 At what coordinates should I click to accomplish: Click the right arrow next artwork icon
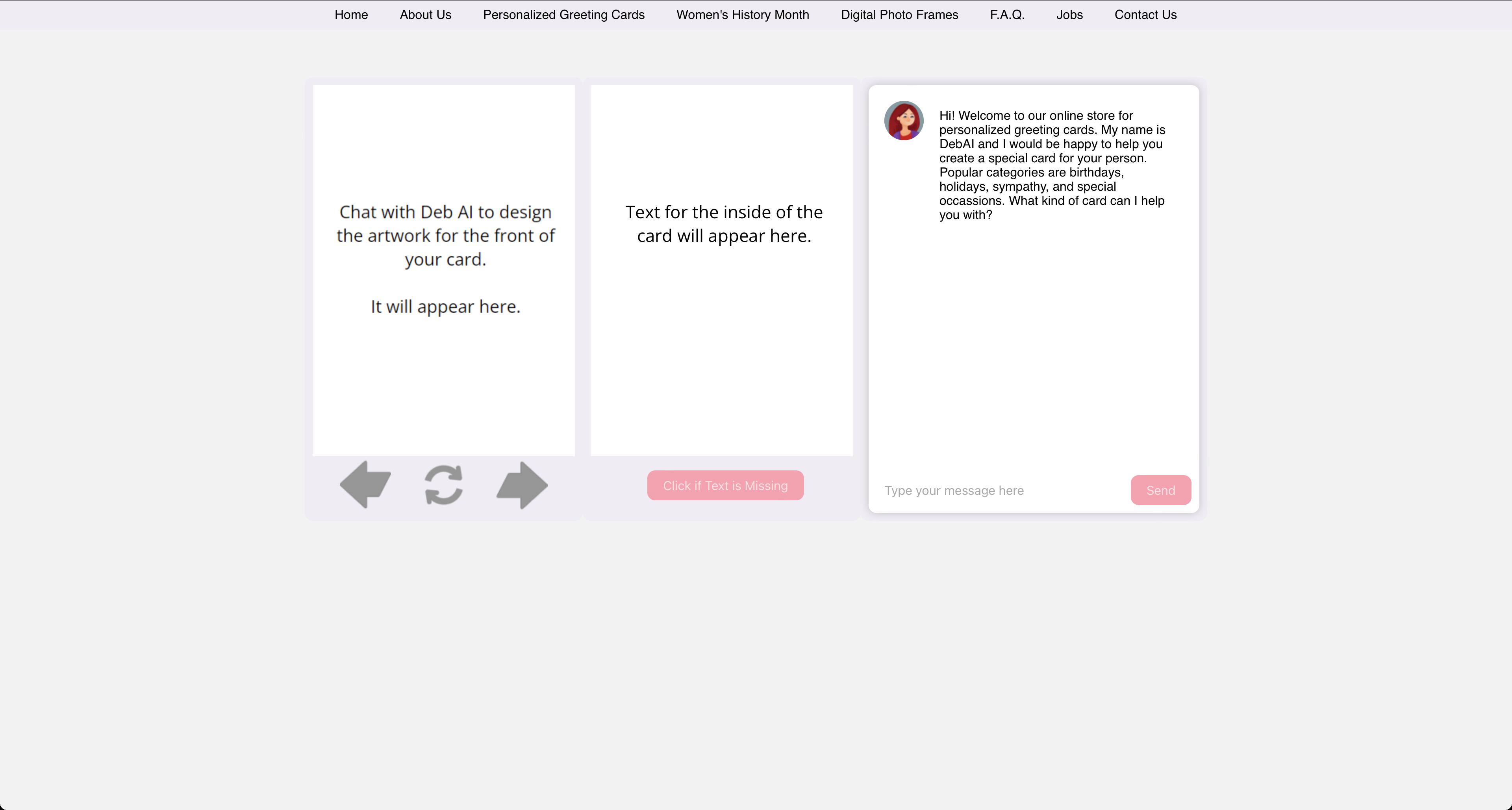[x=522, y=485]
